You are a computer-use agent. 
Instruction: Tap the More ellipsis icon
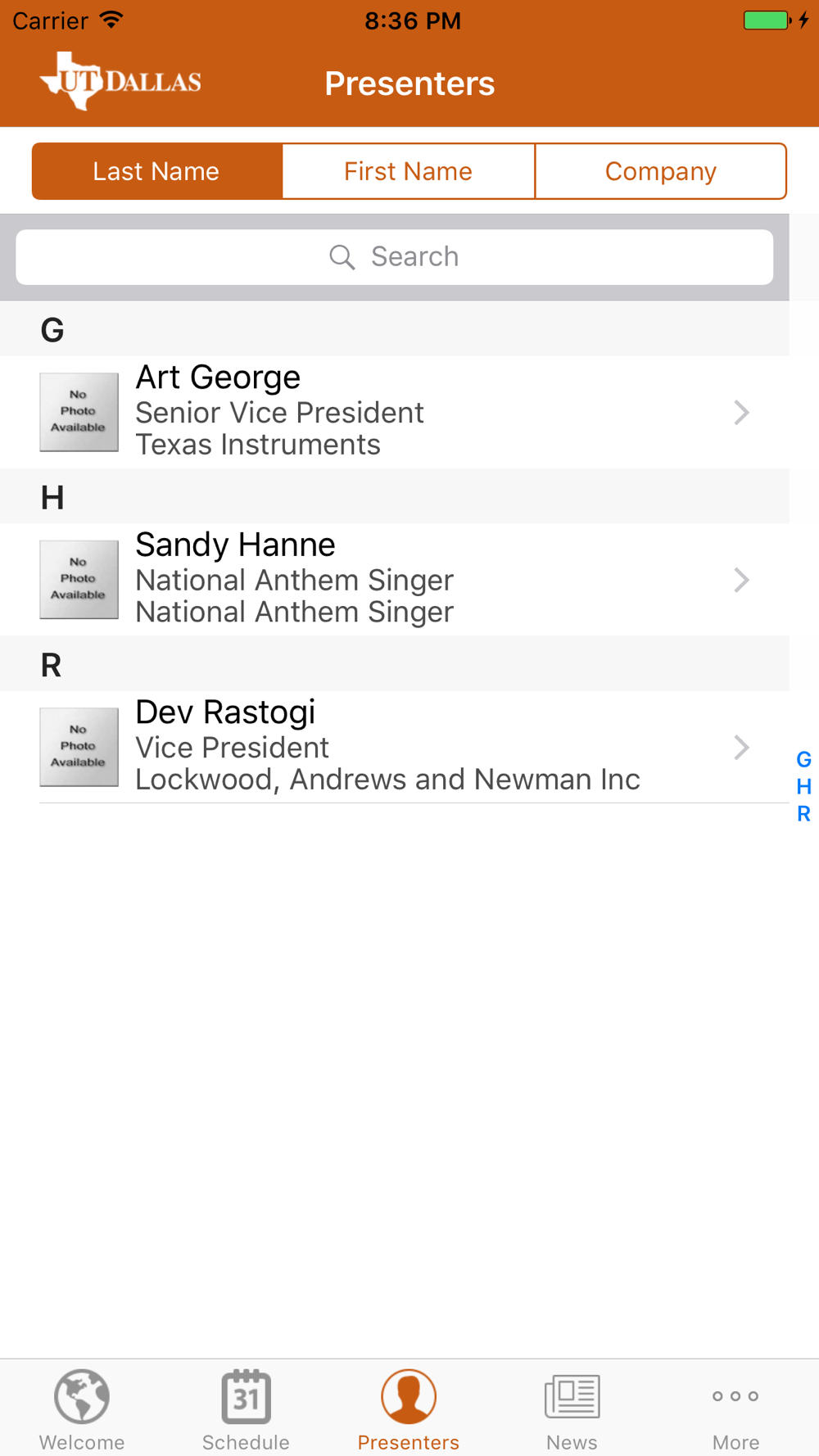click(x=735, y=1395)
